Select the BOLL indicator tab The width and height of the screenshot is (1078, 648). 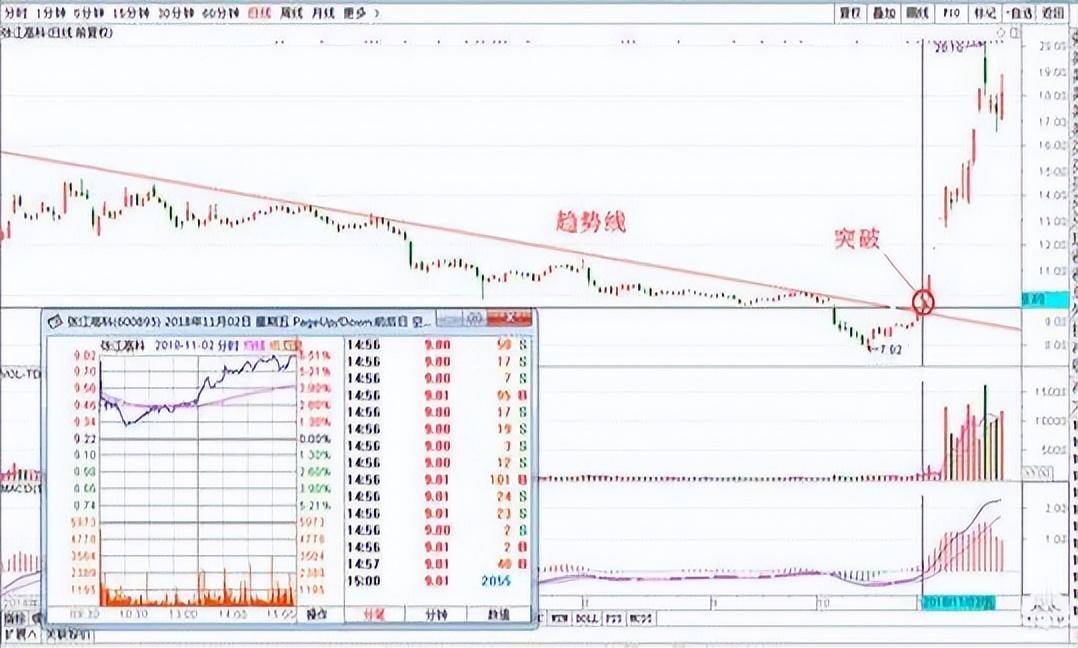586,619
